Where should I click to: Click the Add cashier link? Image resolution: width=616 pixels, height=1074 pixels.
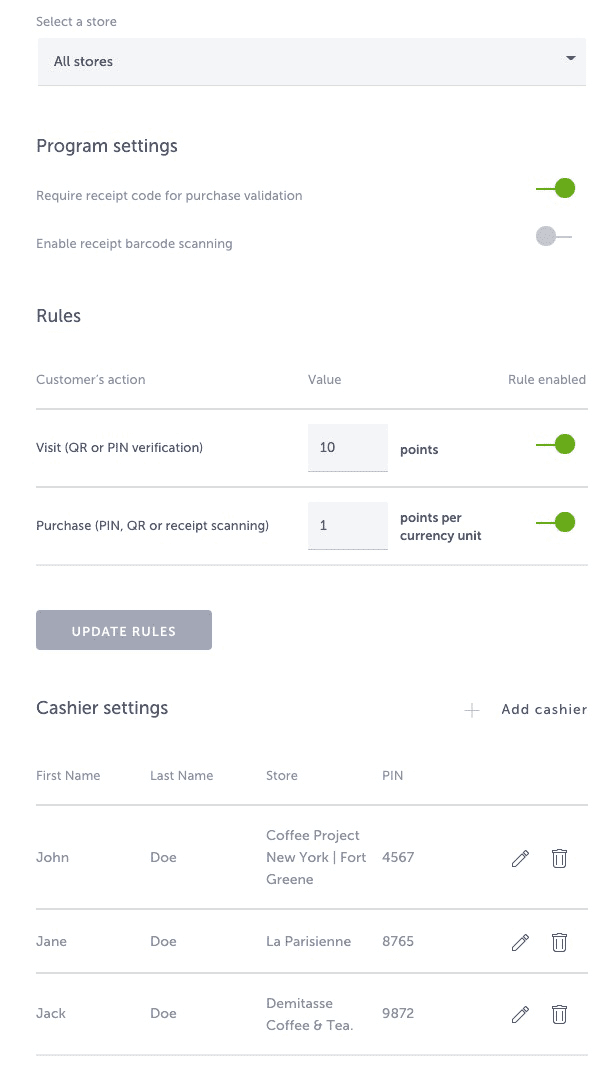click(x=544, y=709)
